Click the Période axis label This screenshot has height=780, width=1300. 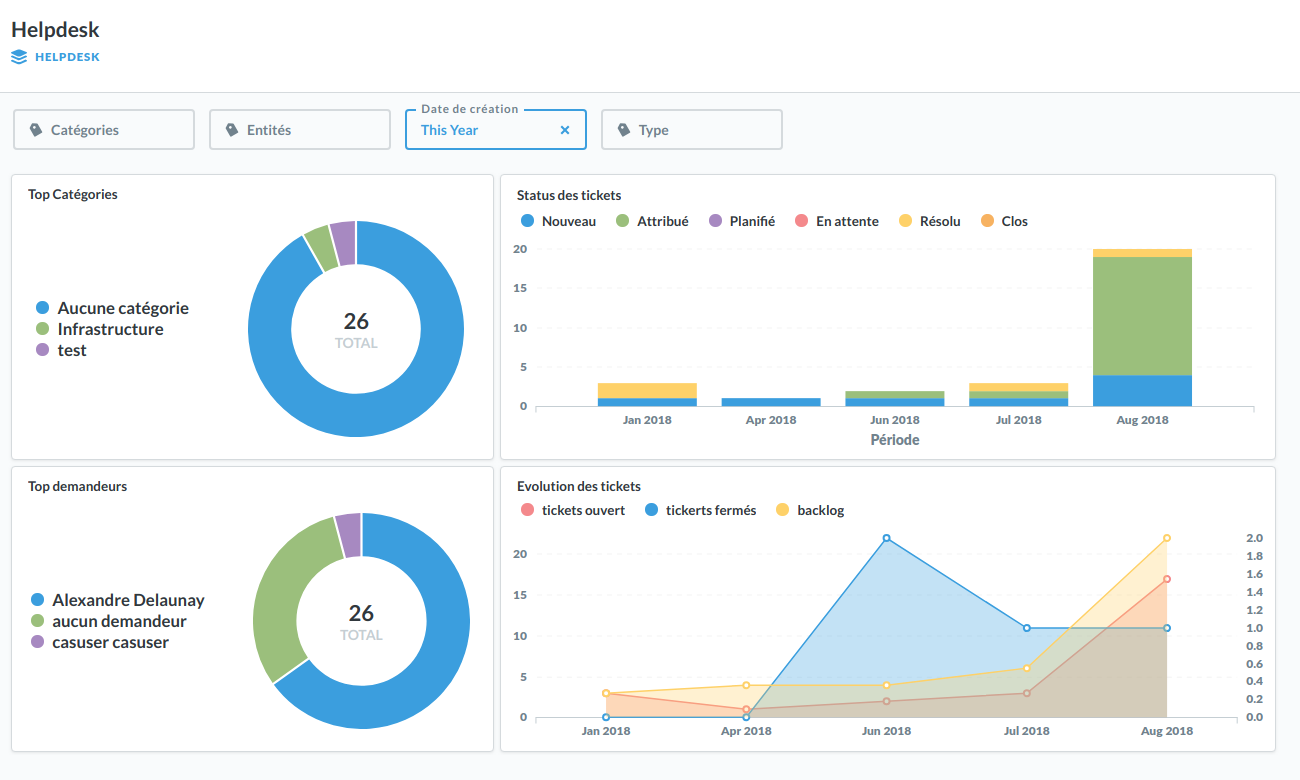[895, 440]
